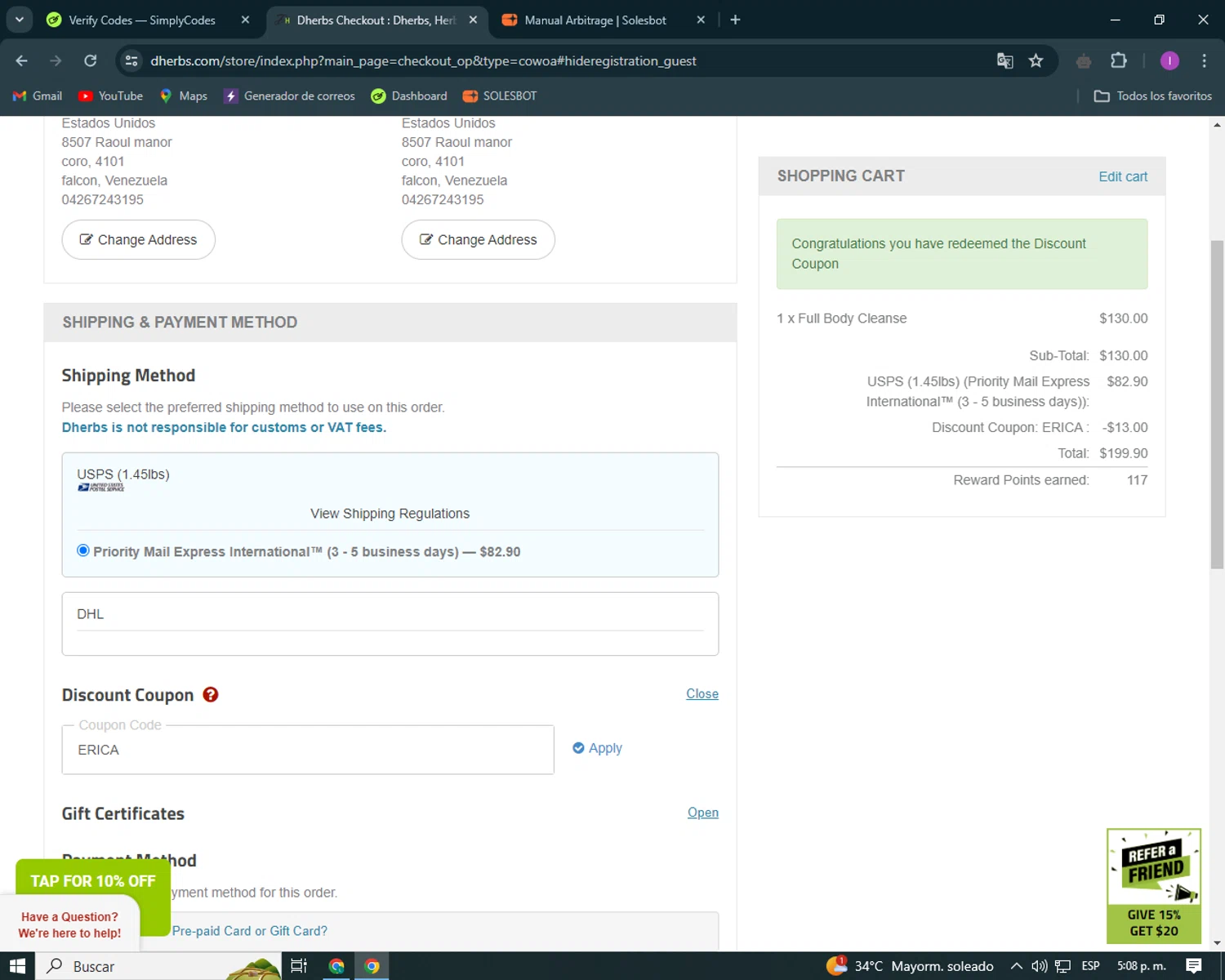Click the Pre-paid Card or Gift Card link
1225x980 pixels.
250,931
